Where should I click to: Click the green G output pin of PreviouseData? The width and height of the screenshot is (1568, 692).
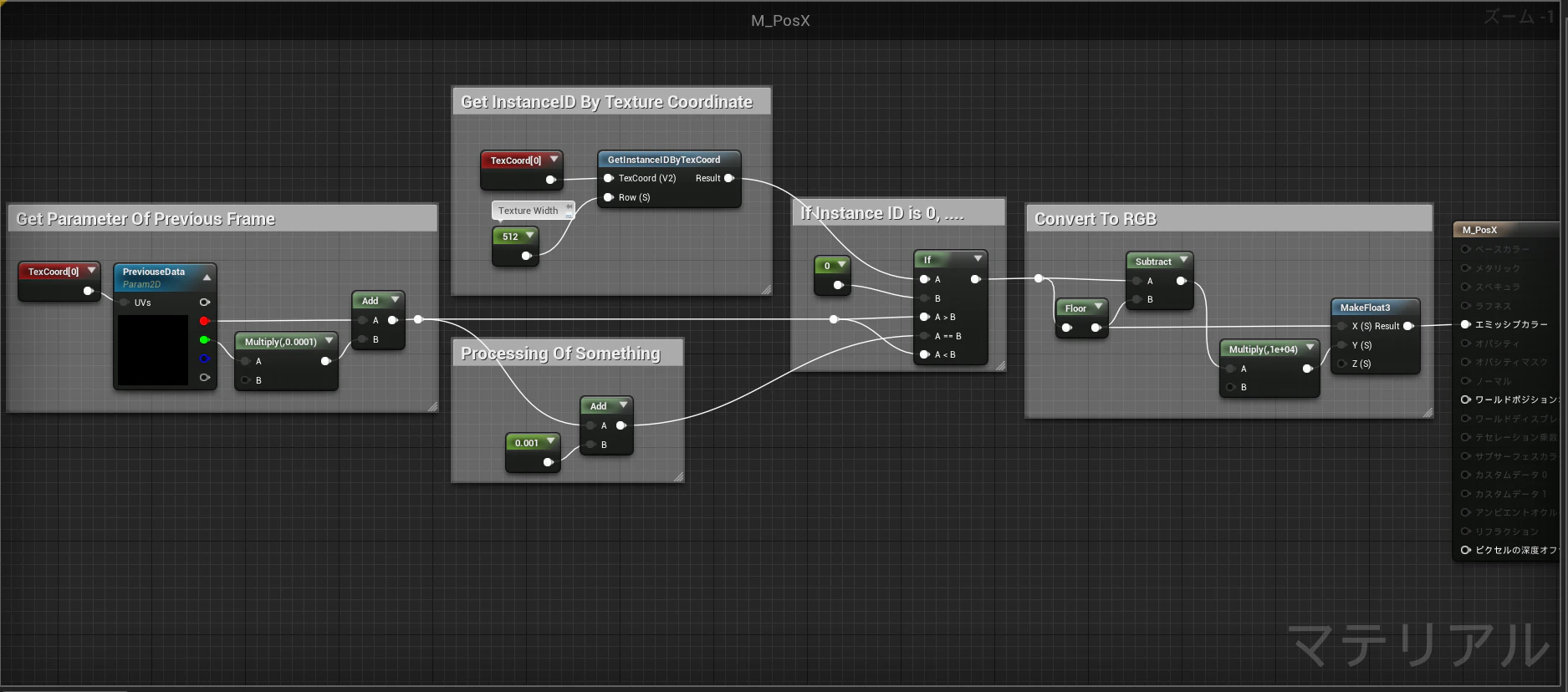click(204, 339)
